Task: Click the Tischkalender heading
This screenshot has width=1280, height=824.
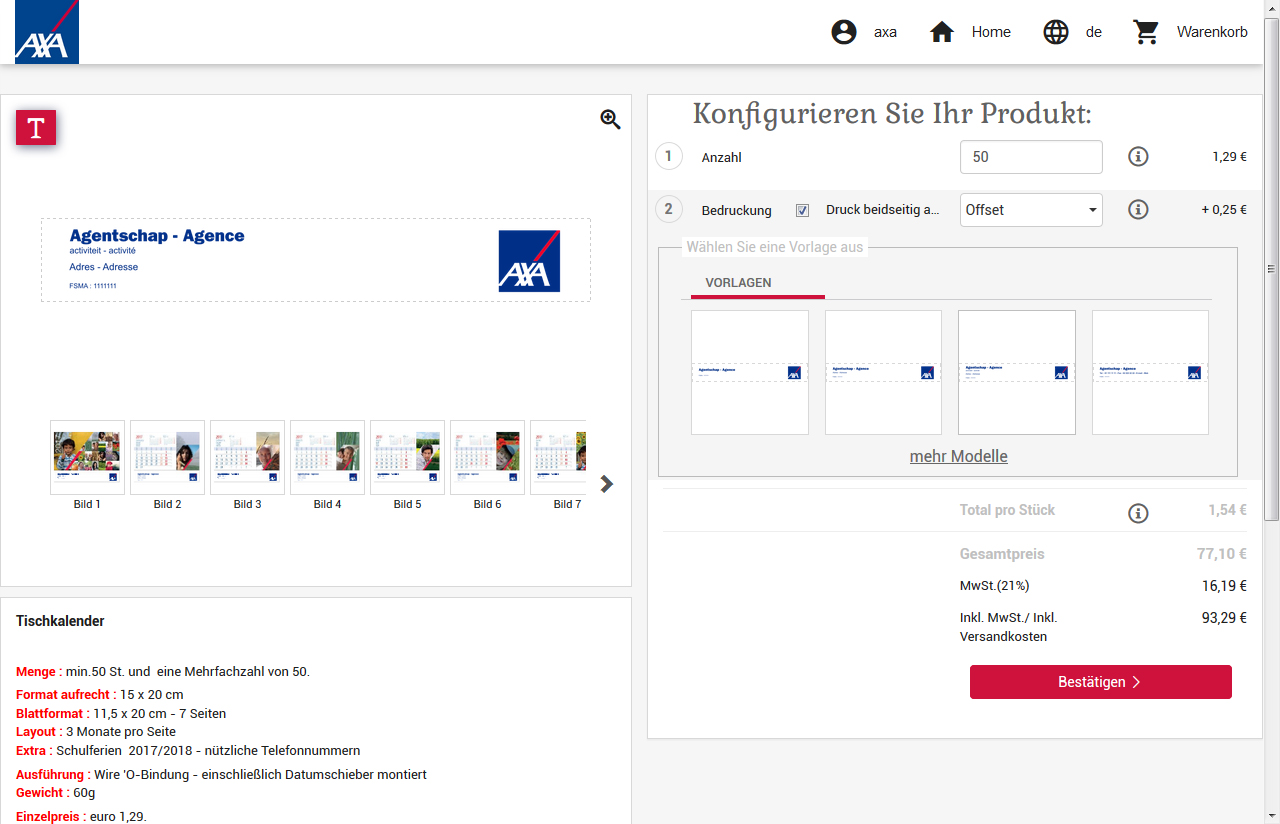Action: point(60,621)
